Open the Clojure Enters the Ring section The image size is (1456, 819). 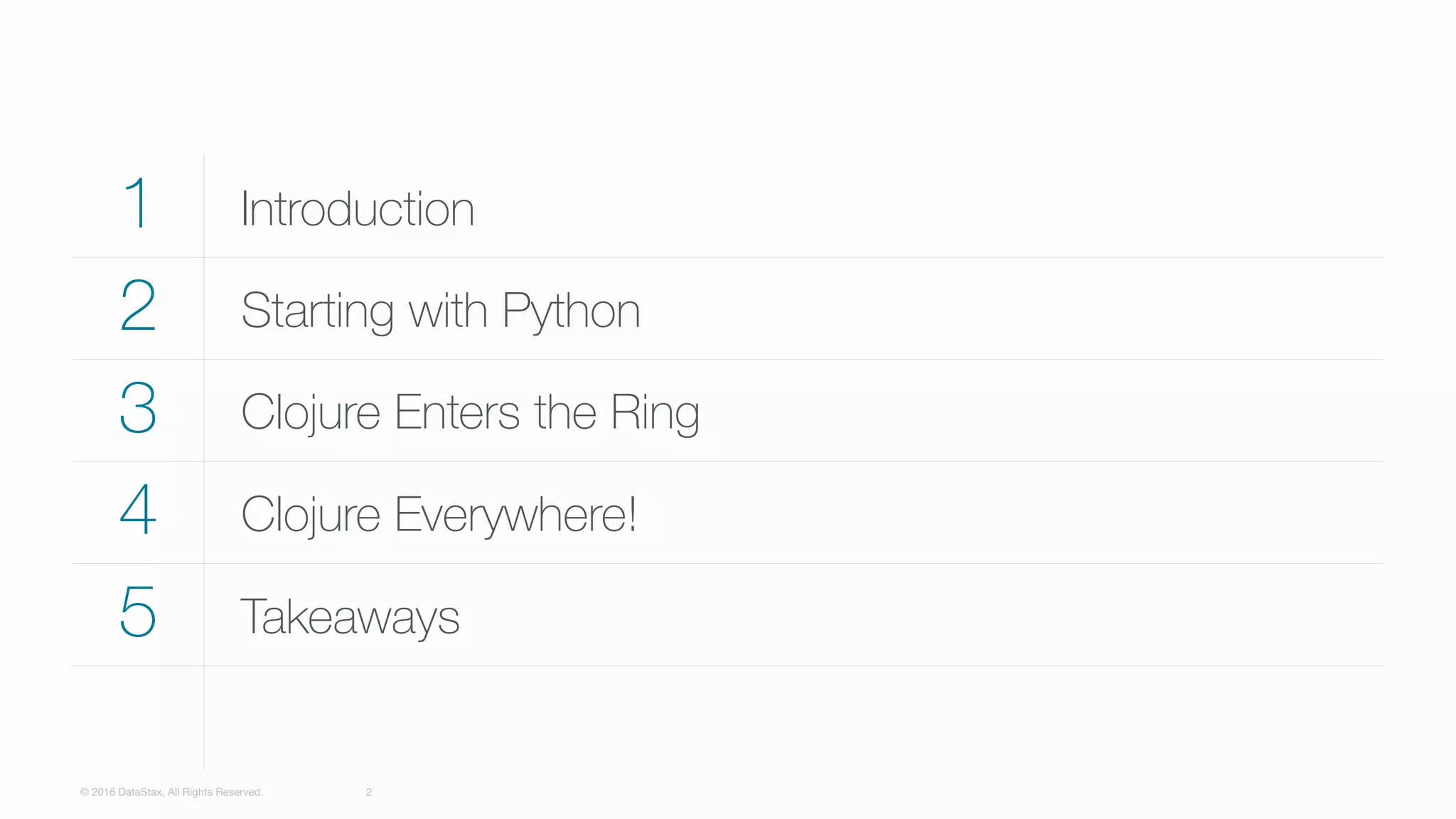pyautogui.click(x=470, y=412)
